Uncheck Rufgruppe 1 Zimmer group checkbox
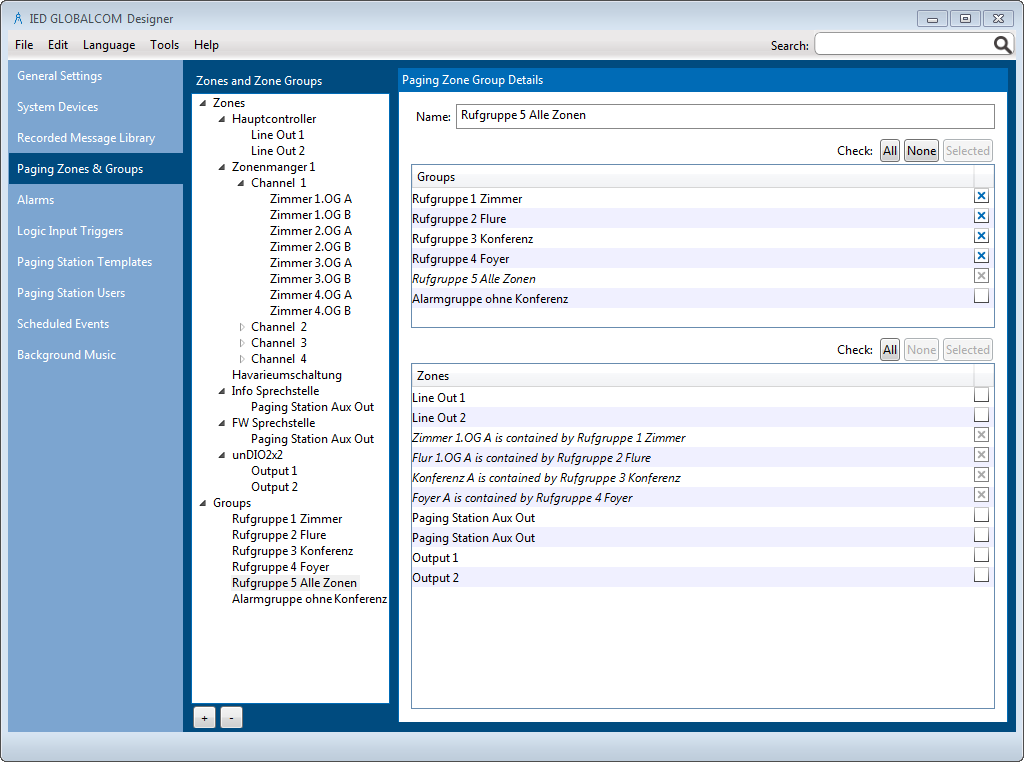Image resolution: width=1024 pixels, height=762 pixels. pos(981,197)
